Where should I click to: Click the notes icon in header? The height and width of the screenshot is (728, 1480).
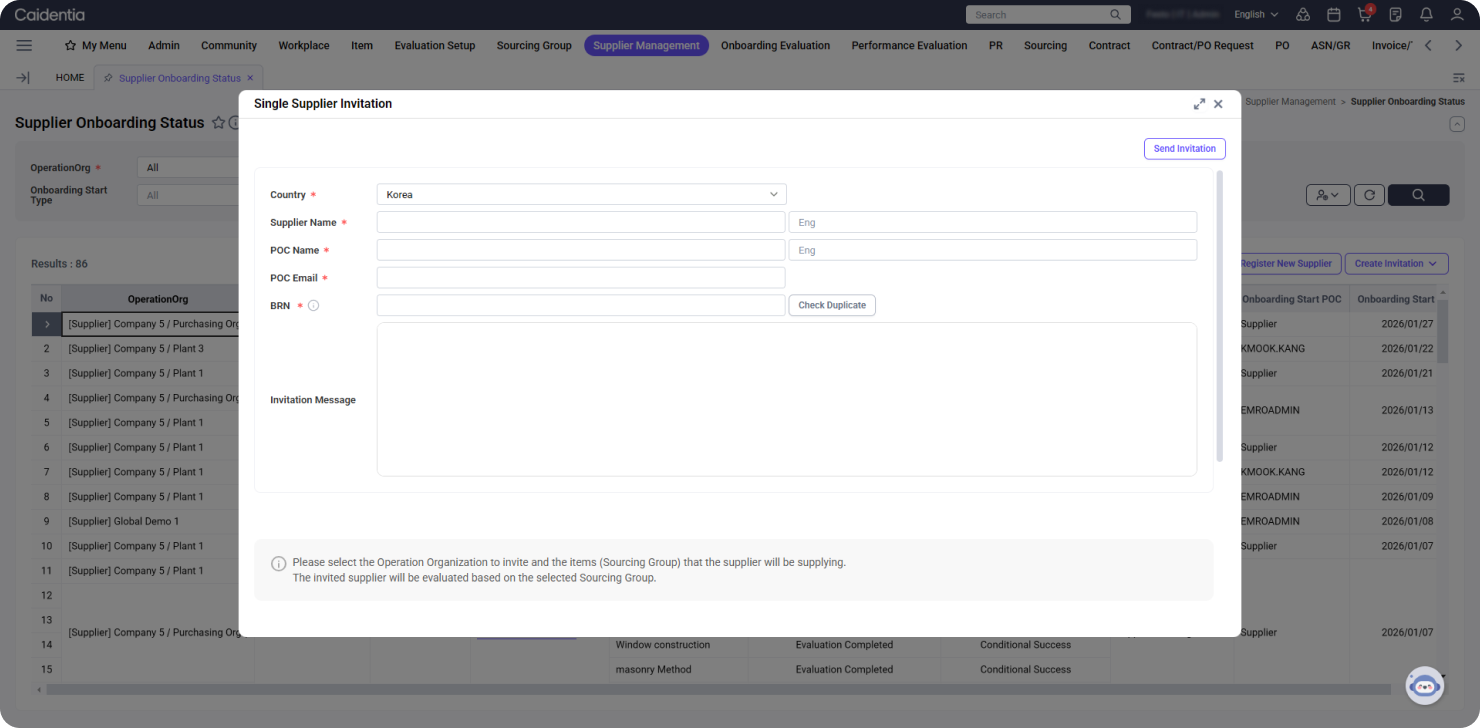[1395, 15]
